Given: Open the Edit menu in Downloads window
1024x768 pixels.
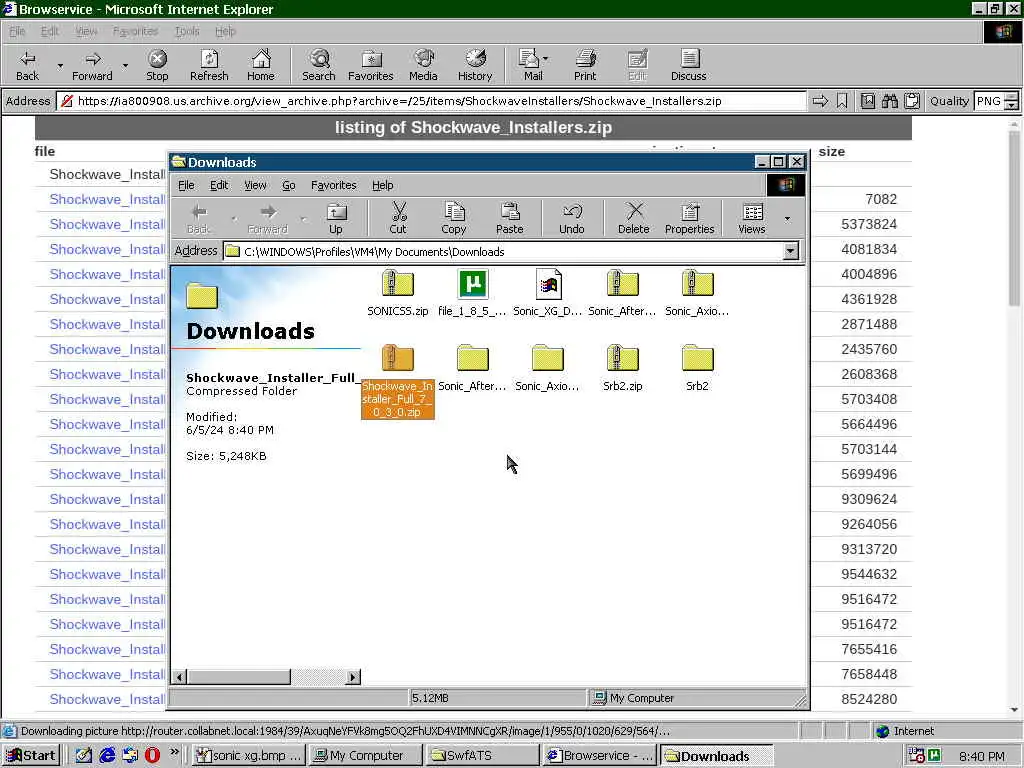Looking at the screenshot, I should (219, 185).
